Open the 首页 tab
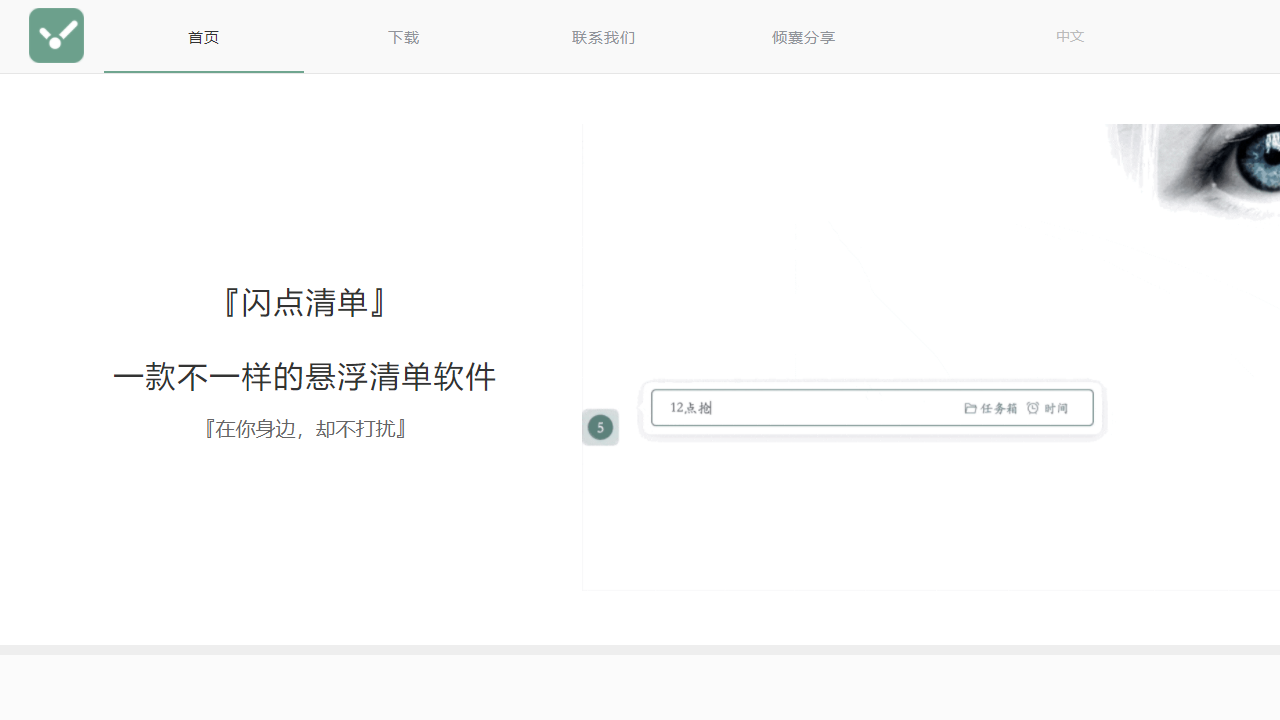The height and width of the screenshot is (720, 1280). click(204, 37)
